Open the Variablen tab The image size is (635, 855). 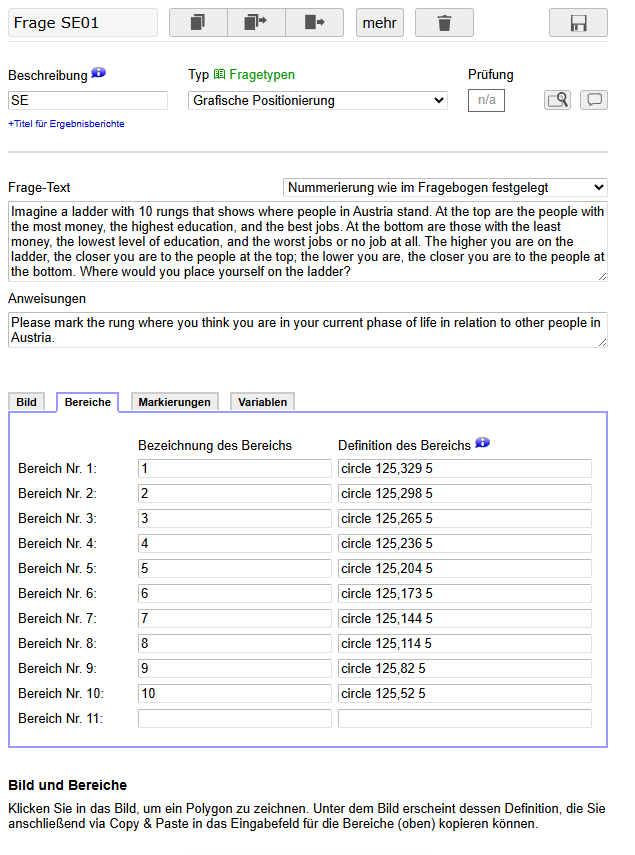[x=262, y=402]
